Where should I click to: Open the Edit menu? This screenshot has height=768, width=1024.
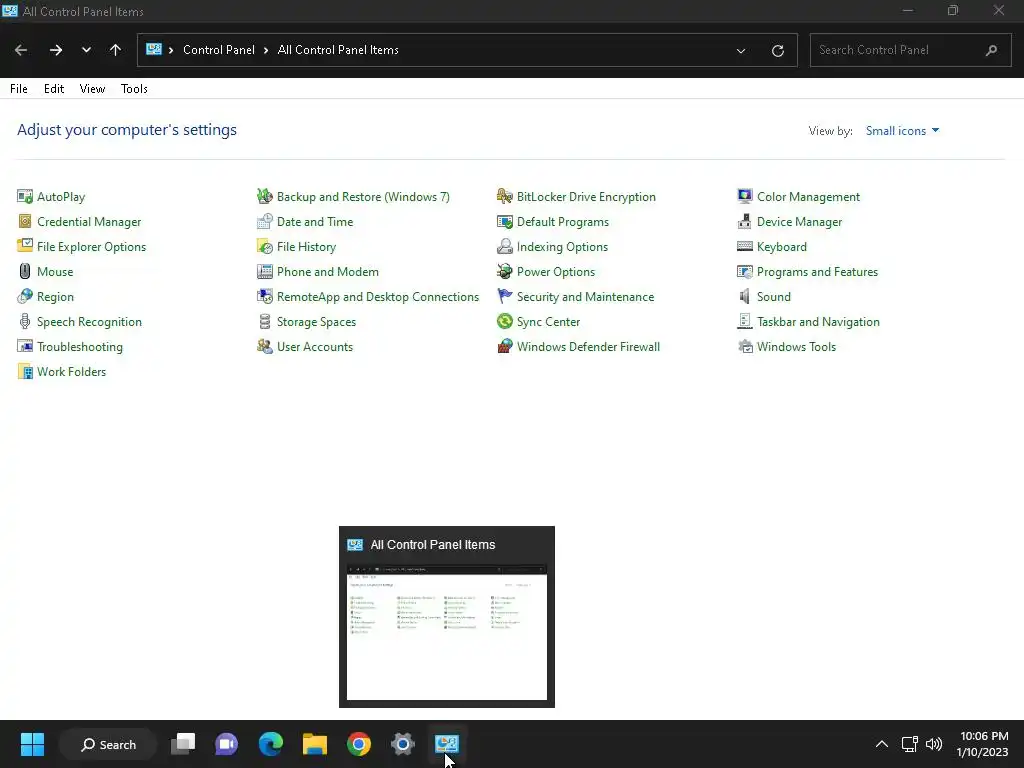(54, 89)
